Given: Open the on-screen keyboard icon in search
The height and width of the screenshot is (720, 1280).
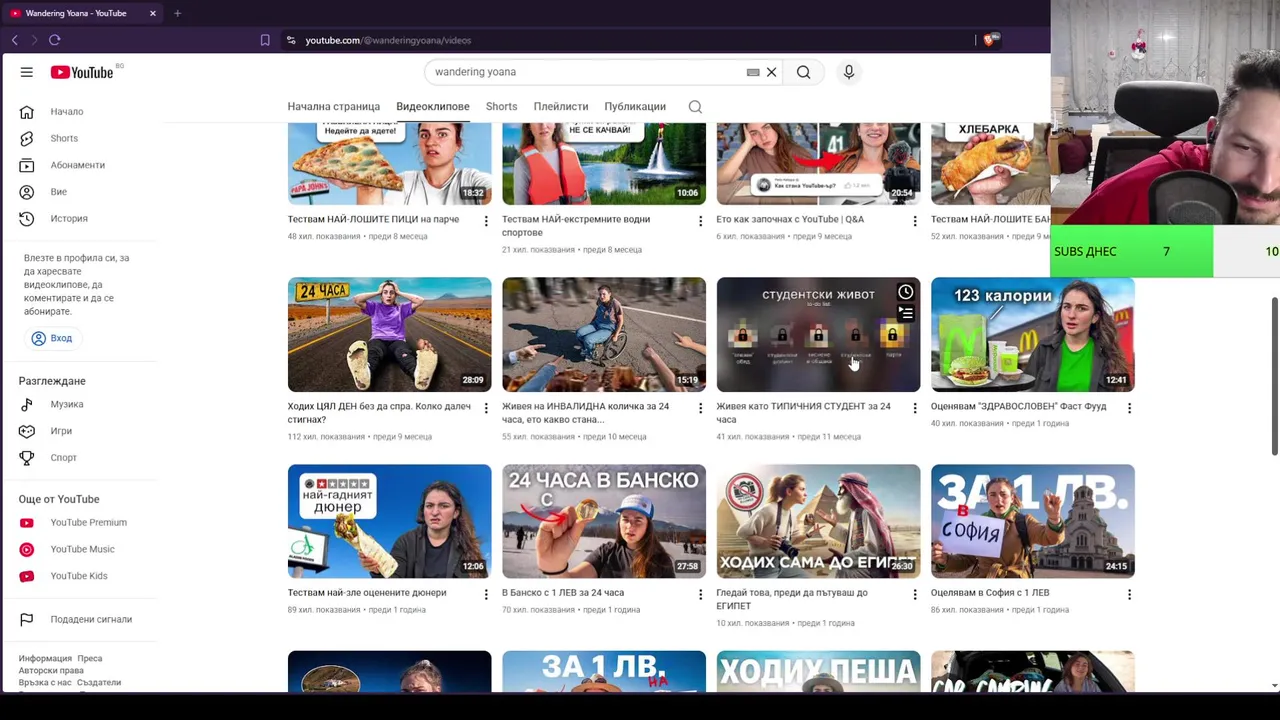Looking at the screenshot, I should pos(753,72).
